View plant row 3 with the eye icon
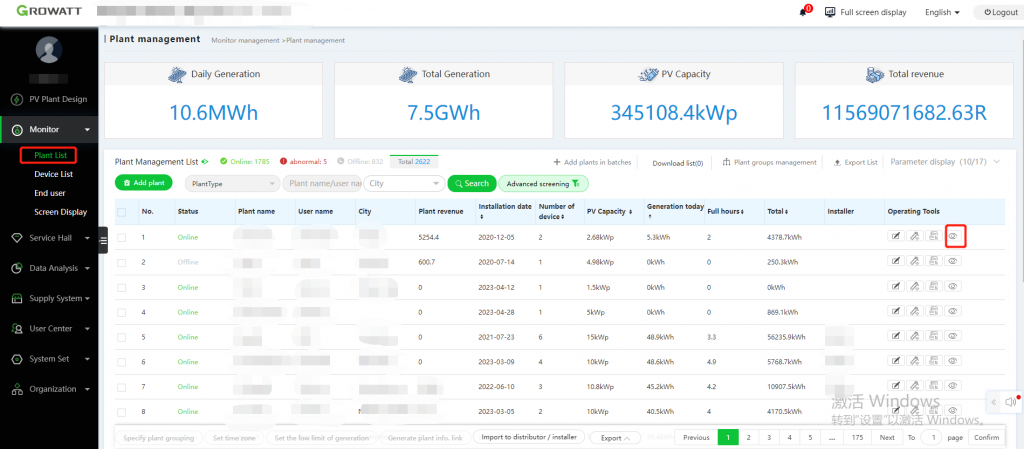Viewport: 1024px width, 449px height. click(x=953, y=286)
